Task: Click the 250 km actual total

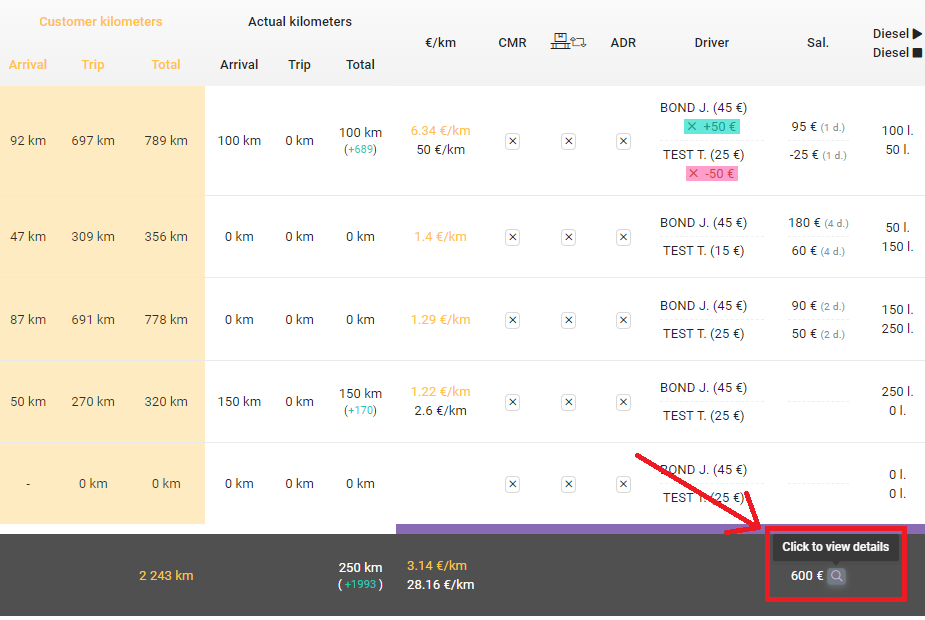Action: [360, 567]
